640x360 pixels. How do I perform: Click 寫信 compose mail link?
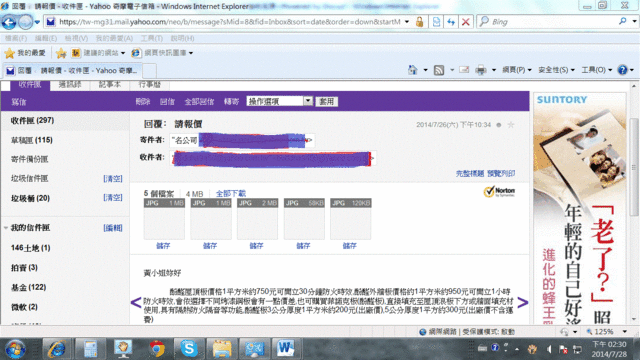19,102
